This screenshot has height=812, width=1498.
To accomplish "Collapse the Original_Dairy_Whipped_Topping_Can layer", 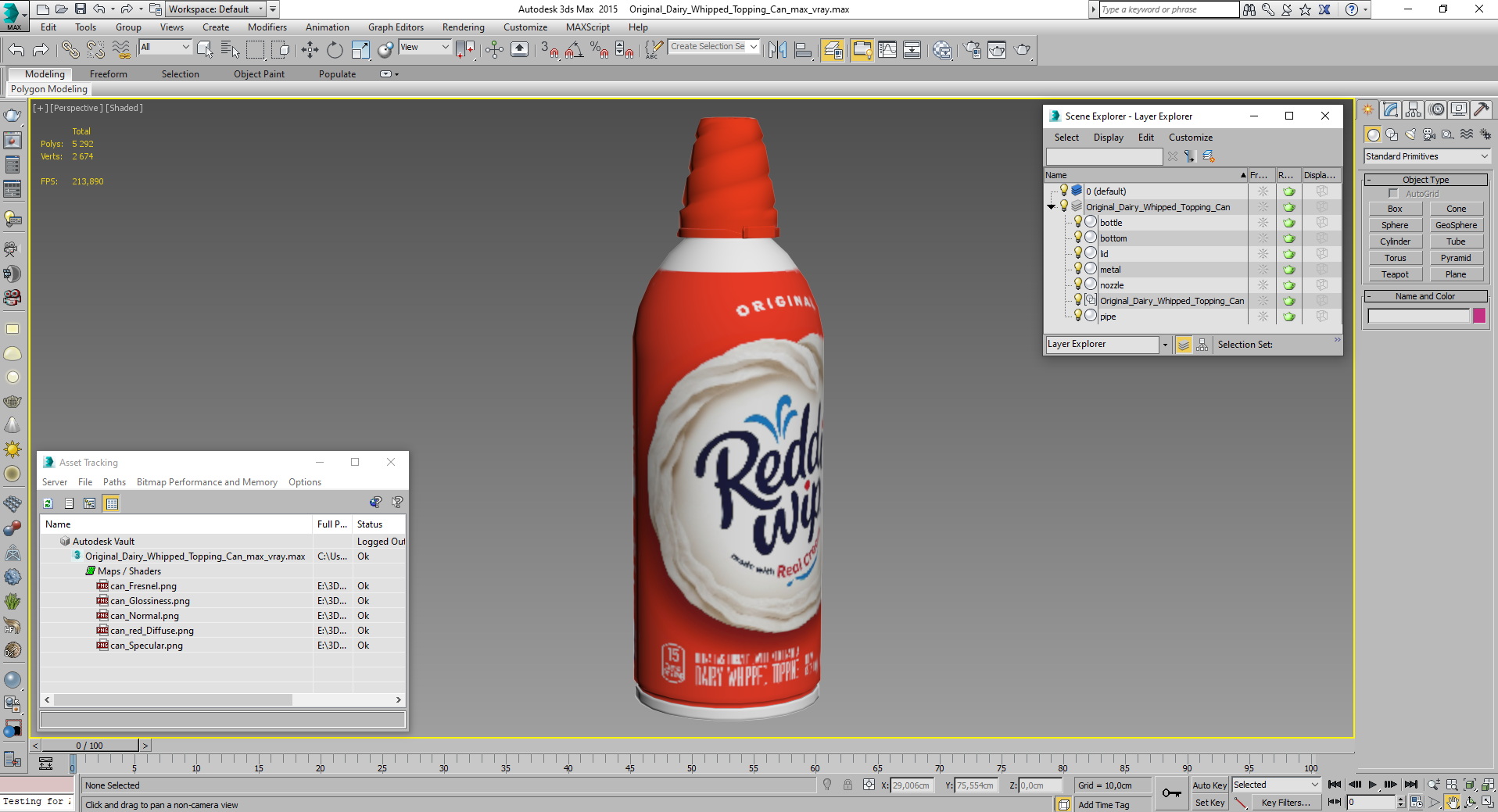I will (1052, 207).
